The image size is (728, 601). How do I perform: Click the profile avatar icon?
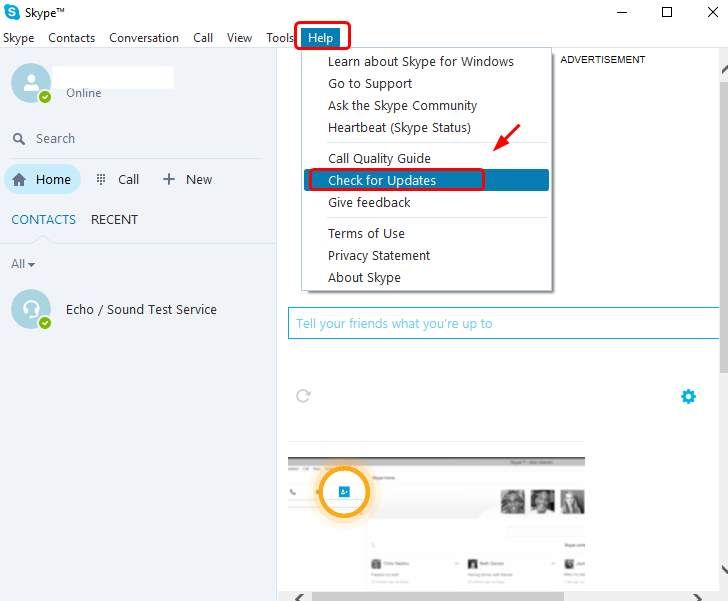[x=31, y=83]
